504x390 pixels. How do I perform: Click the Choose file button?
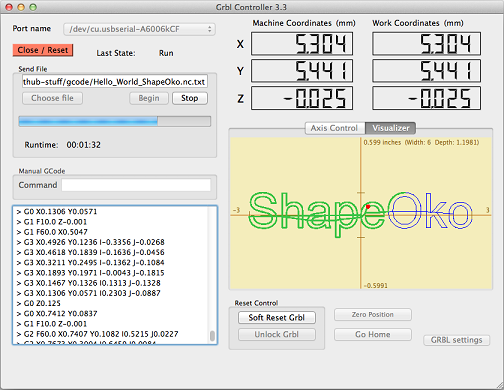(x=52, y=98)
